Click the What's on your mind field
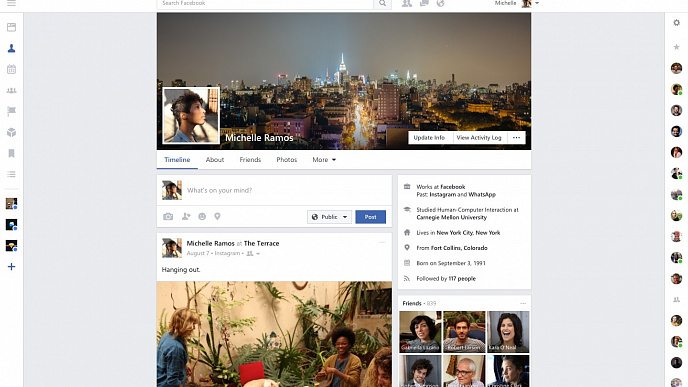The height and width of the screenshot is (387, 688). click(287, 190)
